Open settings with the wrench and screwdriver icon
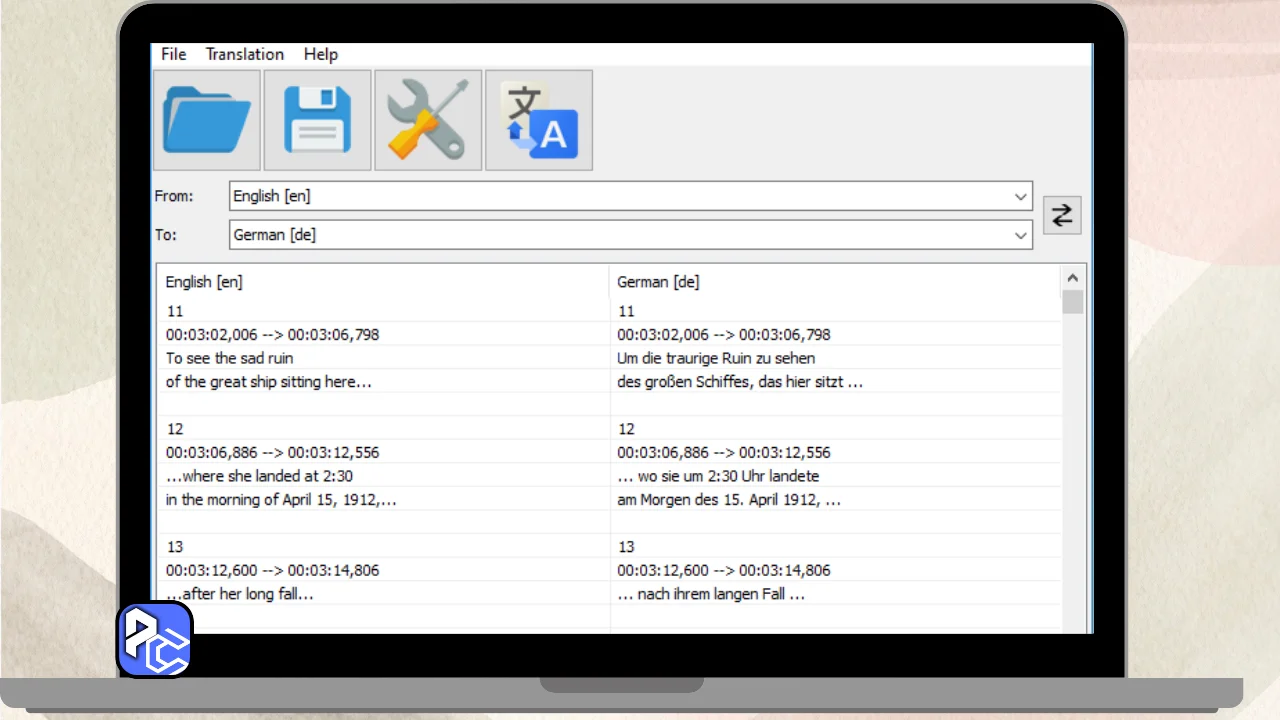The height and width of the screenshot is (720, 1280). pyautogui.click(x=428, y=120)
